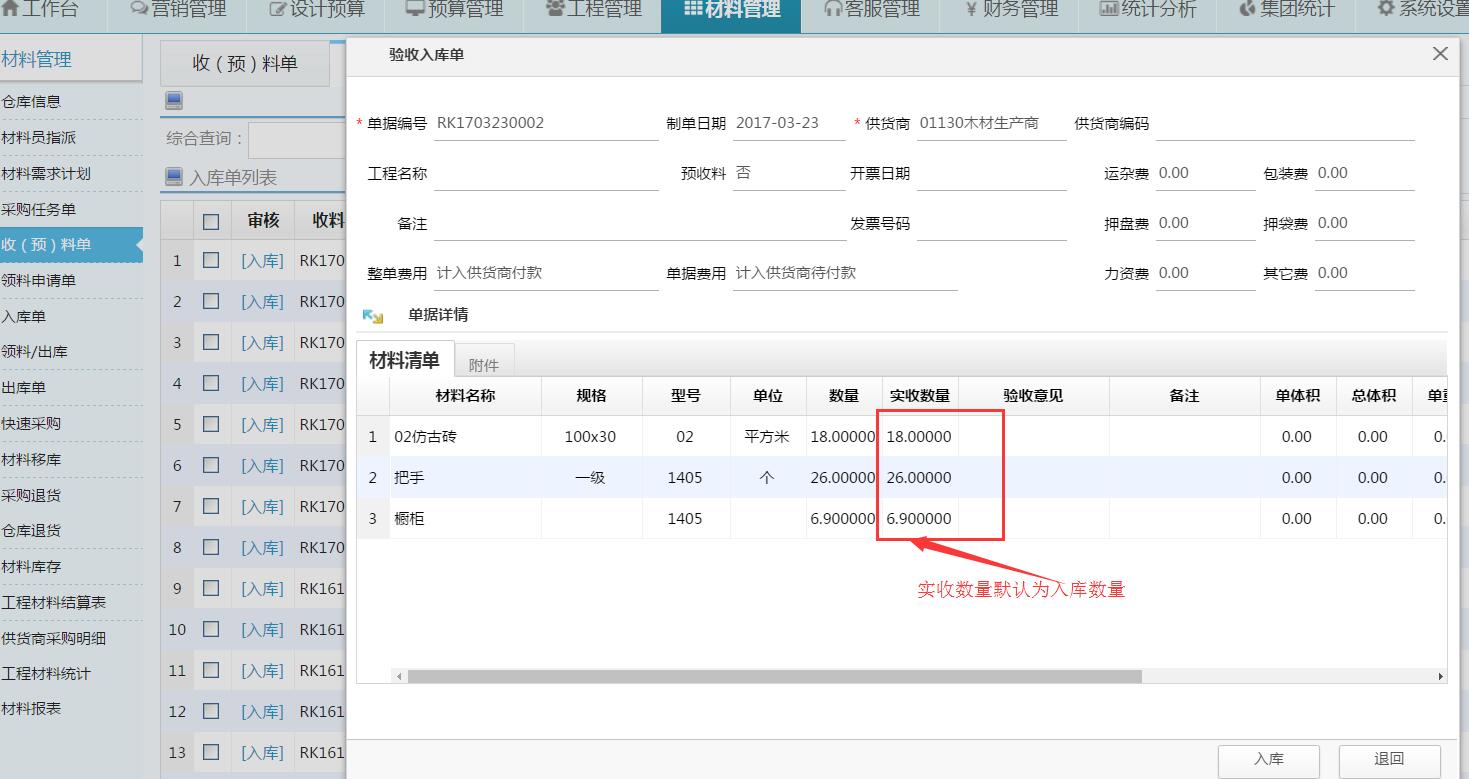Click the 退回 button
This screenshot has height=779, width=1469.
coord(1391,760)
